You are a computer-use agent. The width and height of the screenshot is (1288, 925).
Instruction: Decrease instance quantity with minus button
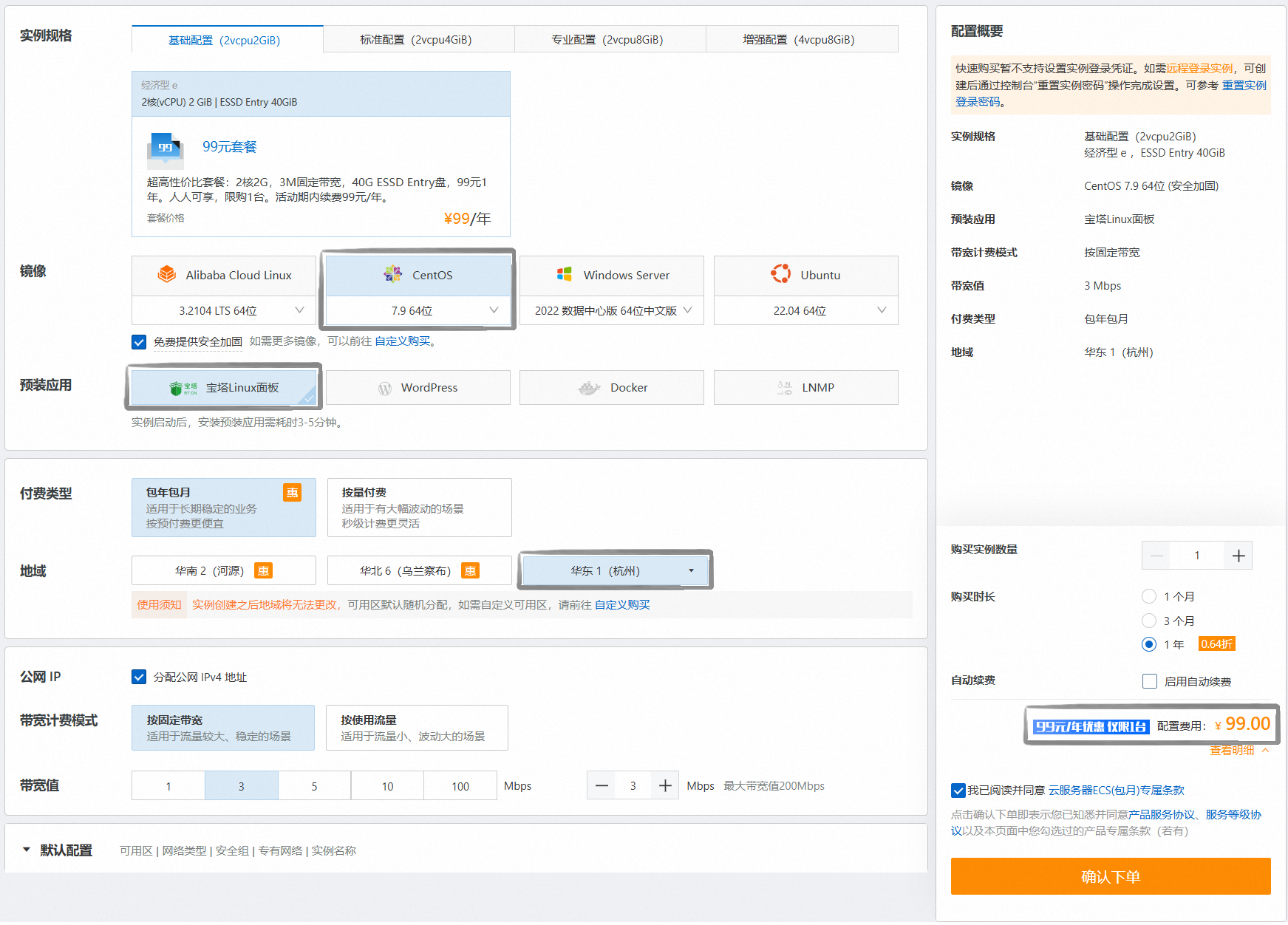pyautogui.click(x=1156, y=556)
